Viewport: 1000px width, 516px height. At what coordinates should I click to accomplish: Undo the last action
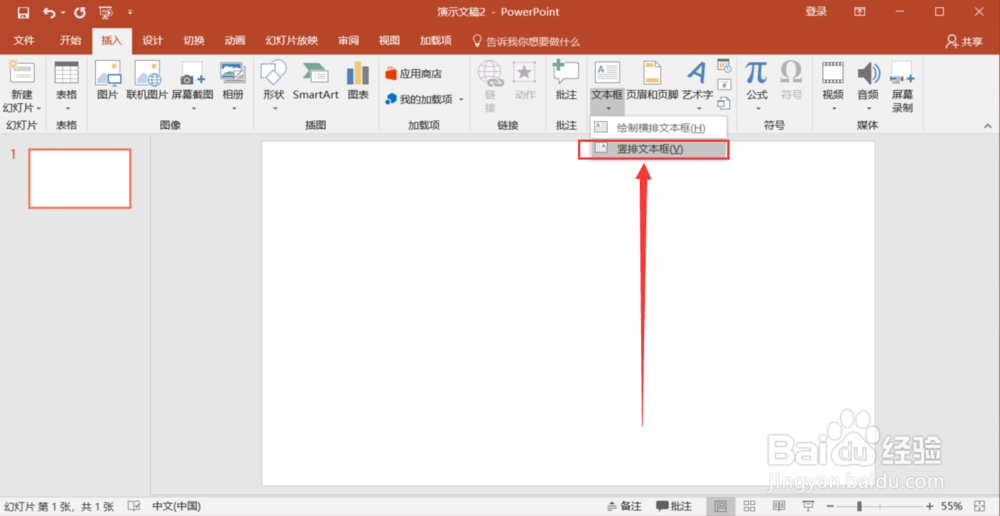[49, 12]
